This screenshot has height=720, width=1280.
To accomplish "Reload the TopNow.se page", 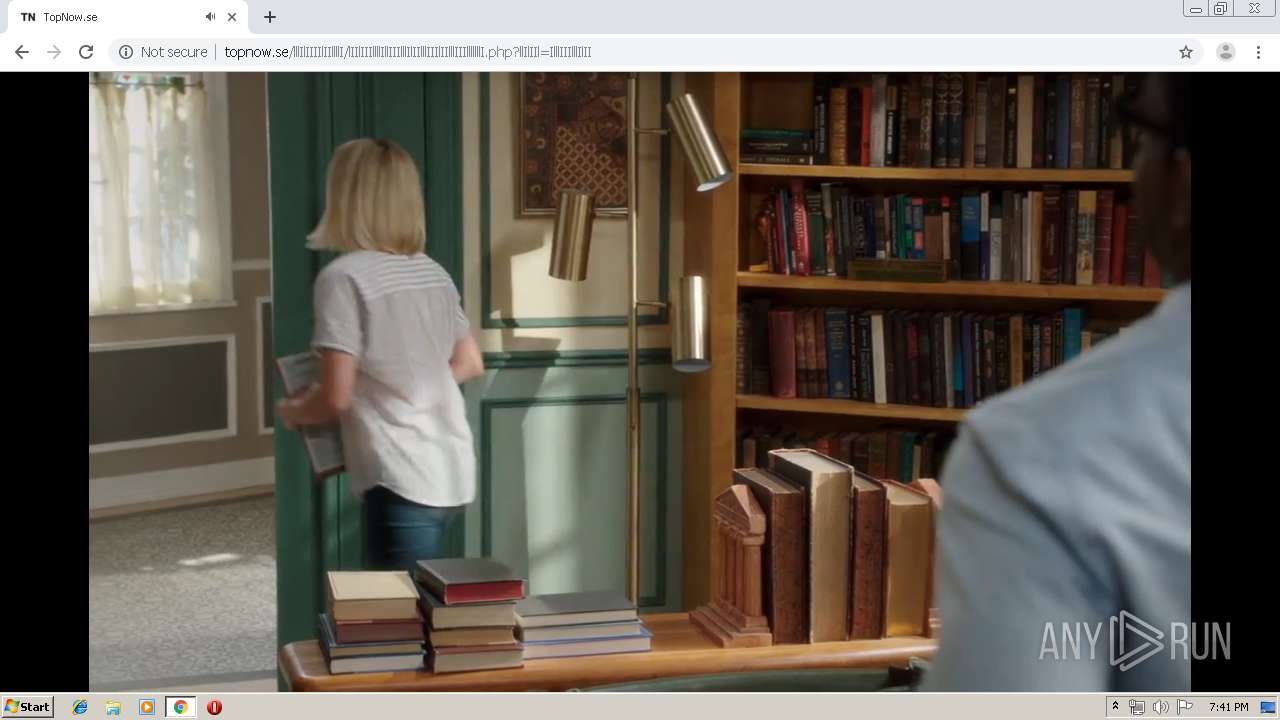I will [x=86, y=52].
